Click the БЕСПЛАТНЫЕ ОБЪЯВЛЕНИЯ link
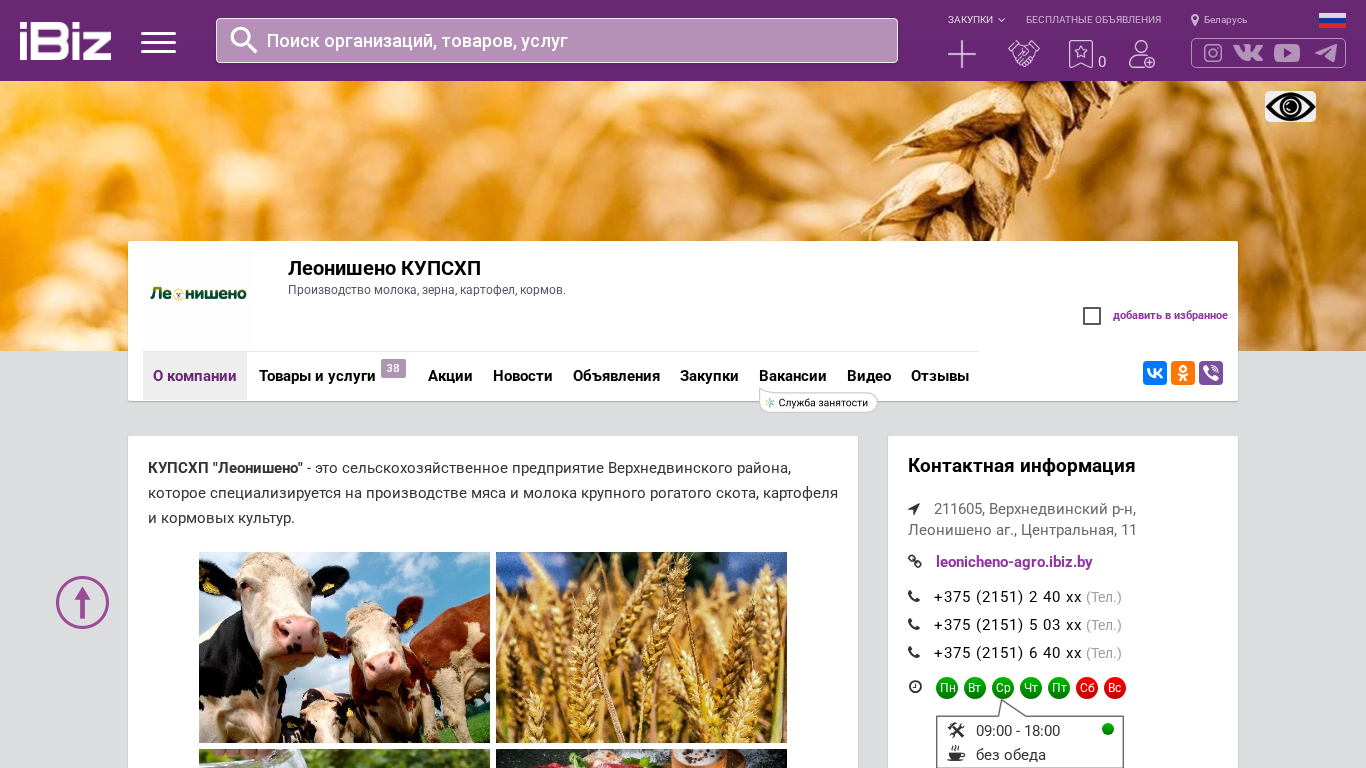This screenshot has height=768, width=1366. (x=1093, y=20)
